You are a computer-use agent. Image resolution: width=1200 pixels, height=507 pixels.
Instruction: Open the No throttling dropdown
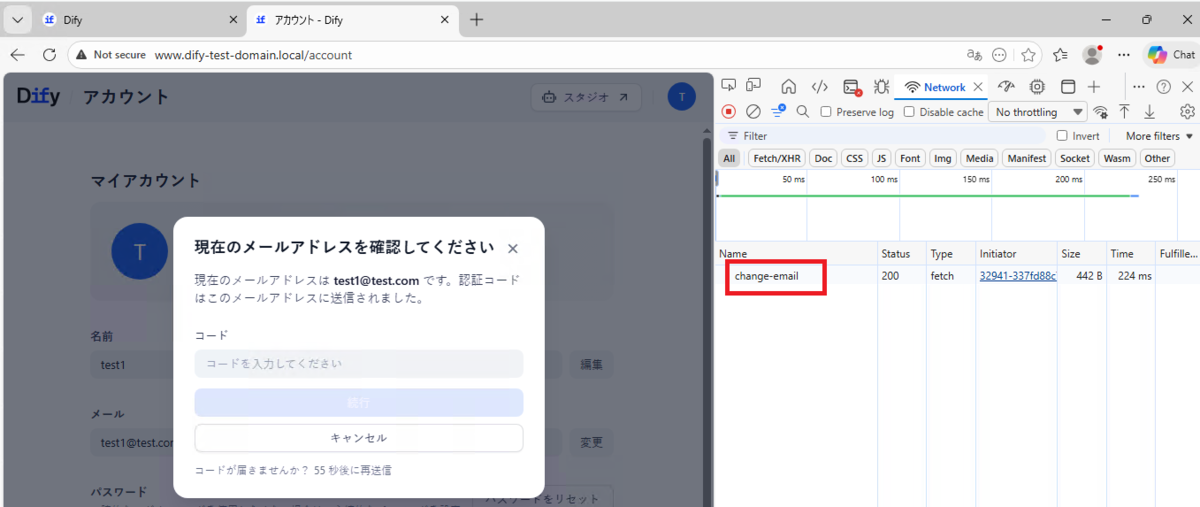click(x=1038, y=112)
